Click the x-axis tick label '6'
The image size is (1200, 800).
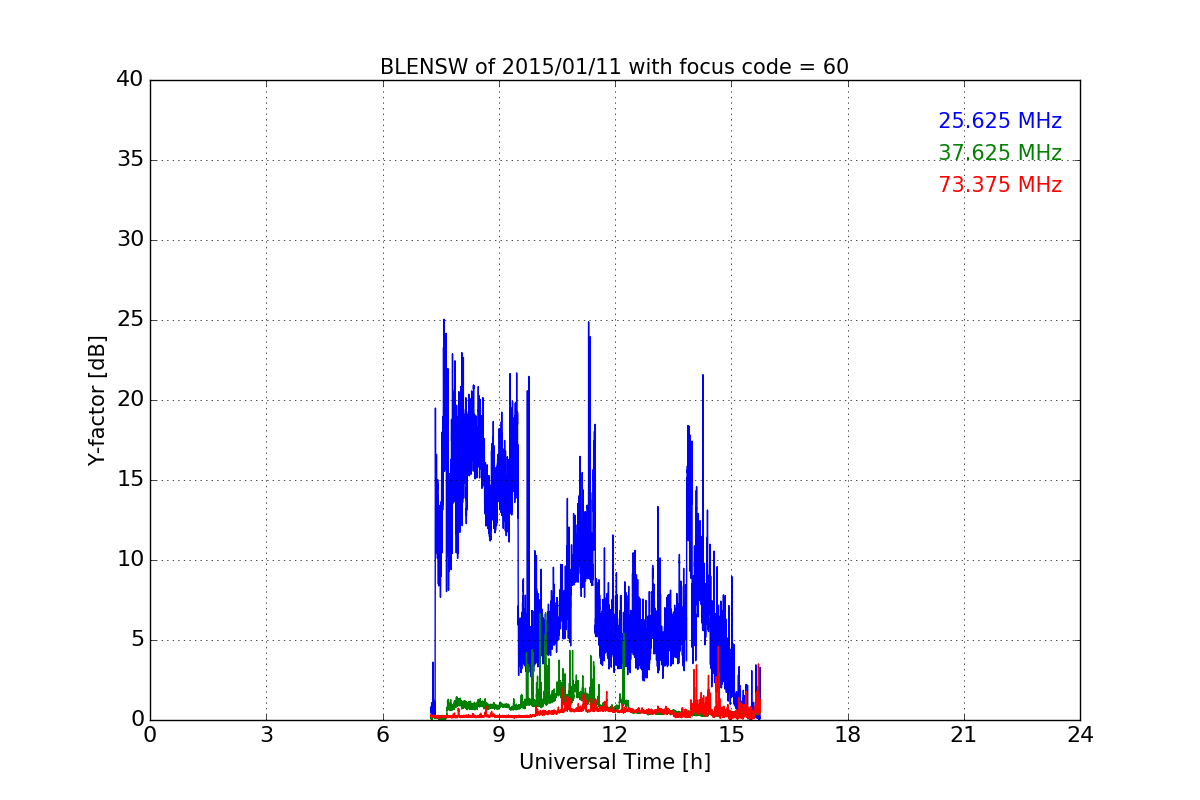point(382,735)
